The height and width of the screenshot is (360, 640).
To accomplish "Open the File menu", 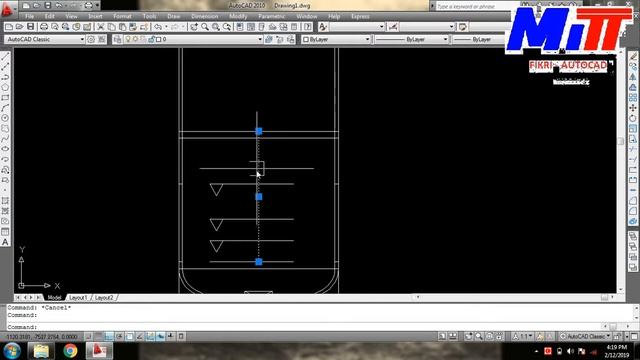I will click(x=29, y=16).
